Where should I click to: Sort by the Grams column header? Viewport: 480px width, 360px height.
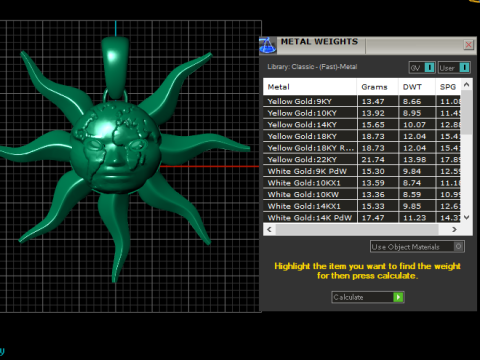coord(377,87)
